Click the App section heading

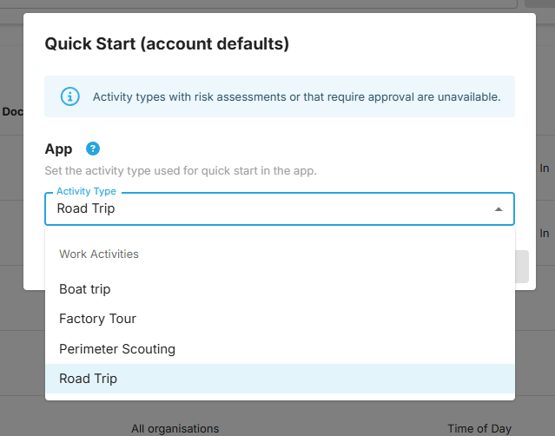pos(58,149)
